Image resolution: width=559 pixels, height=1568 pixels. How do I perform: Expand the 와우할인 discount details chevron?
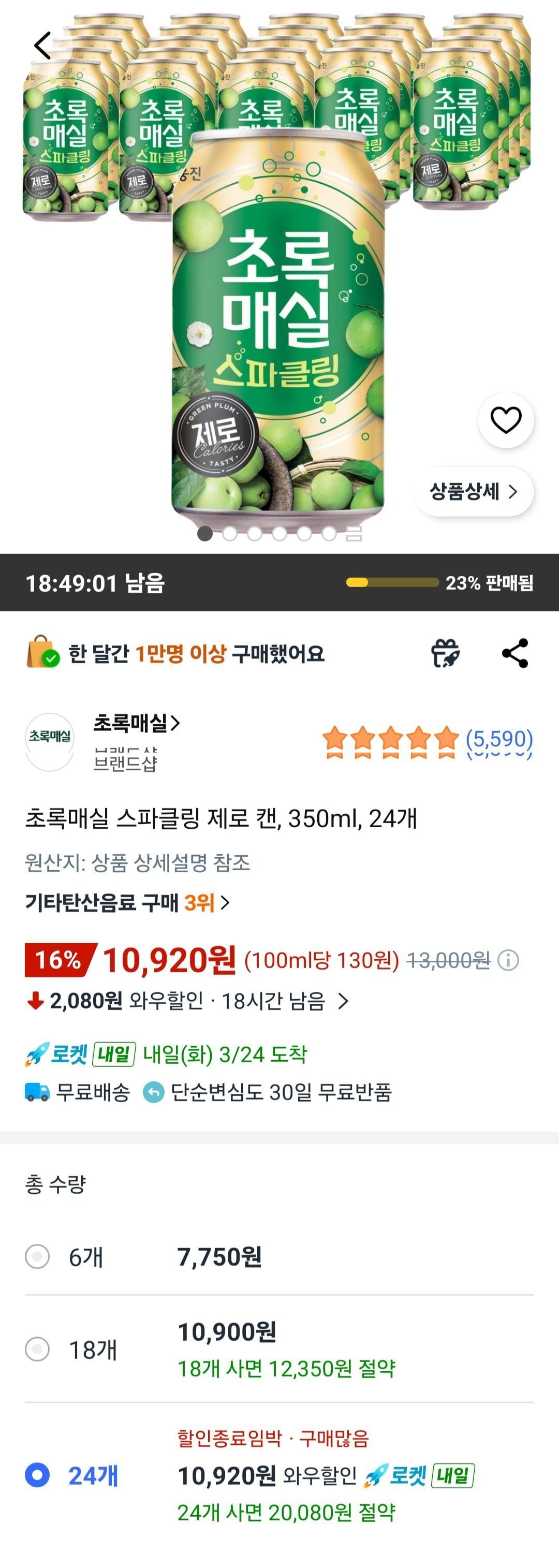(x=344, y=1001)
